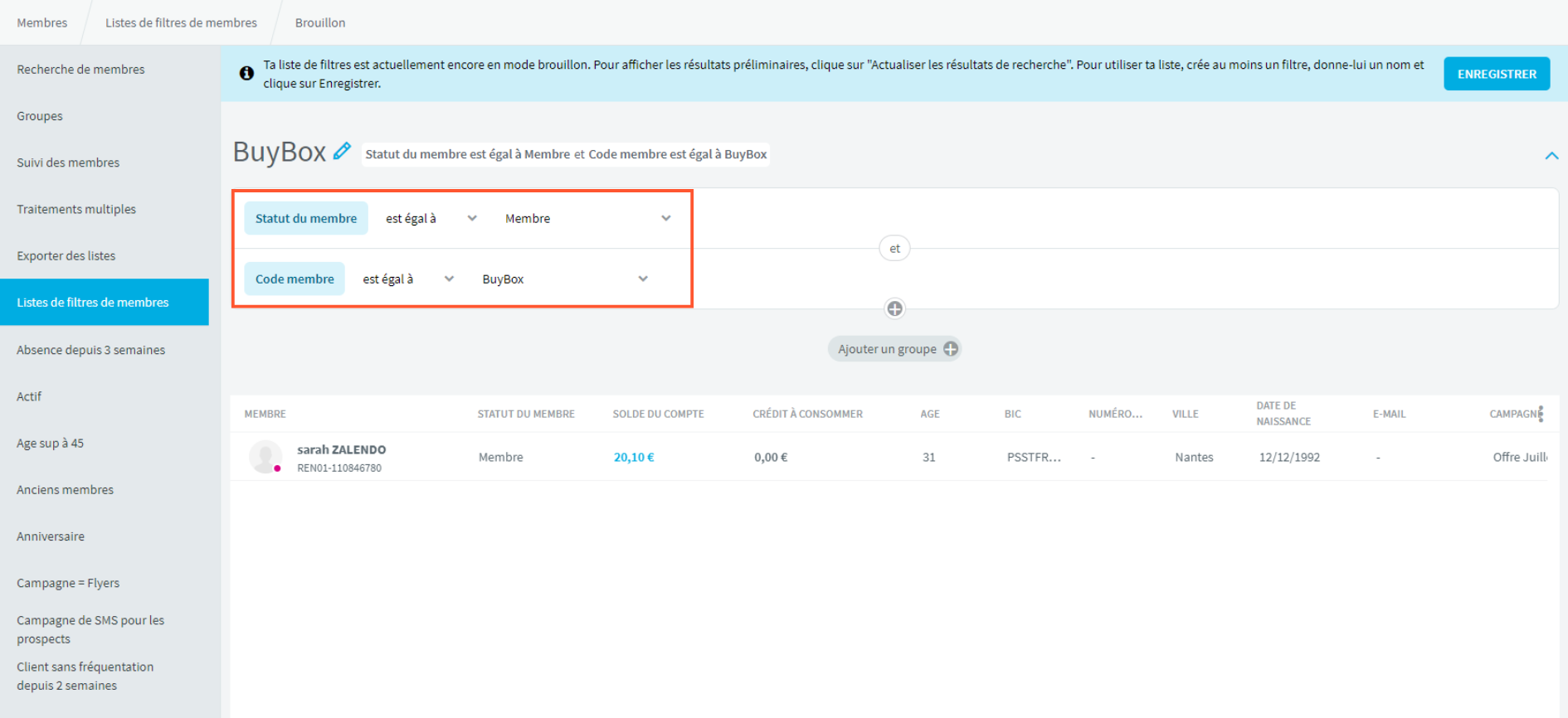Click the PSSTFR... BIC cell
Image resolution: width=1568 pixels, height=718 pixels.
point(1034,457)
